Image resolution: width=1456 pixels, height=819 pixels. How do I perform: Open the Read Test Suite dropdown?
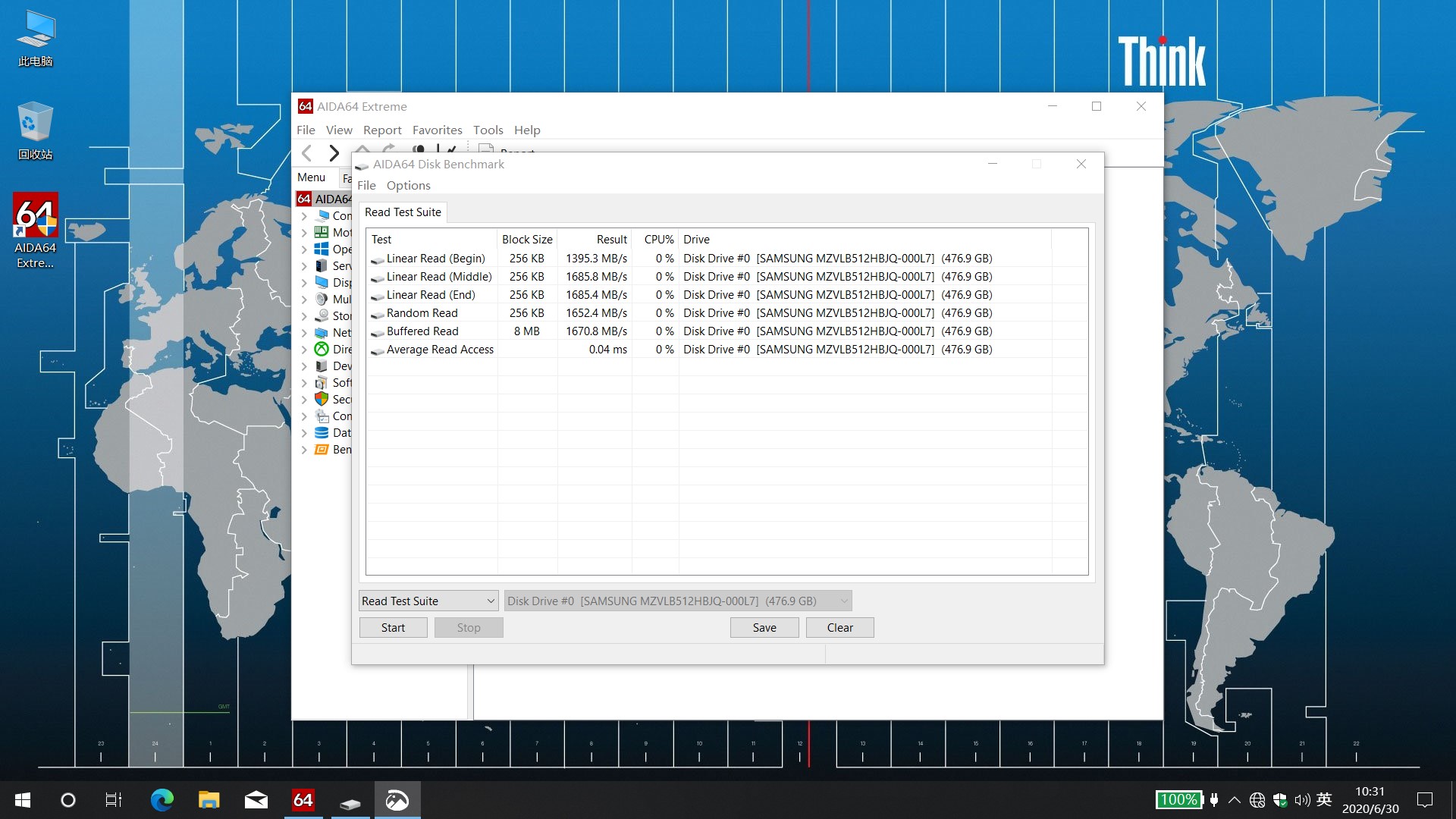pos(428,601)
